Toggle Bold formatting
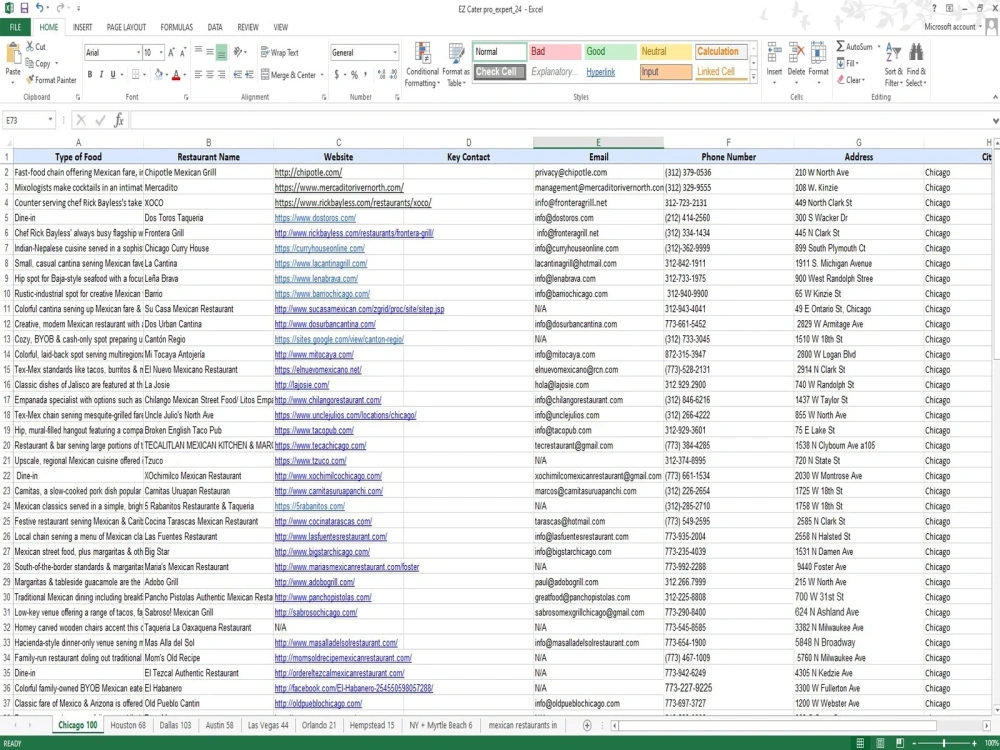The width and height of the screenshot is (1000, 750). pos(90,75)
